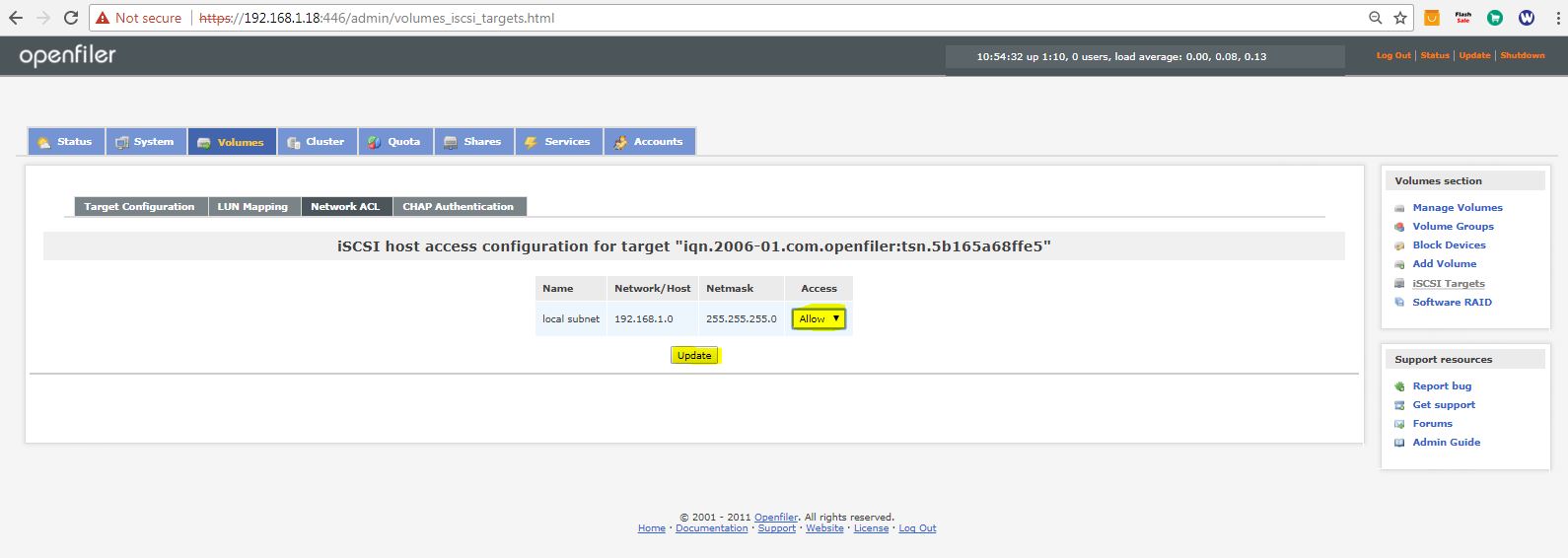Click the zoom magnifier icon in address bar
The width and height of the screenshot is (1568, 558).
(1376, 18)
